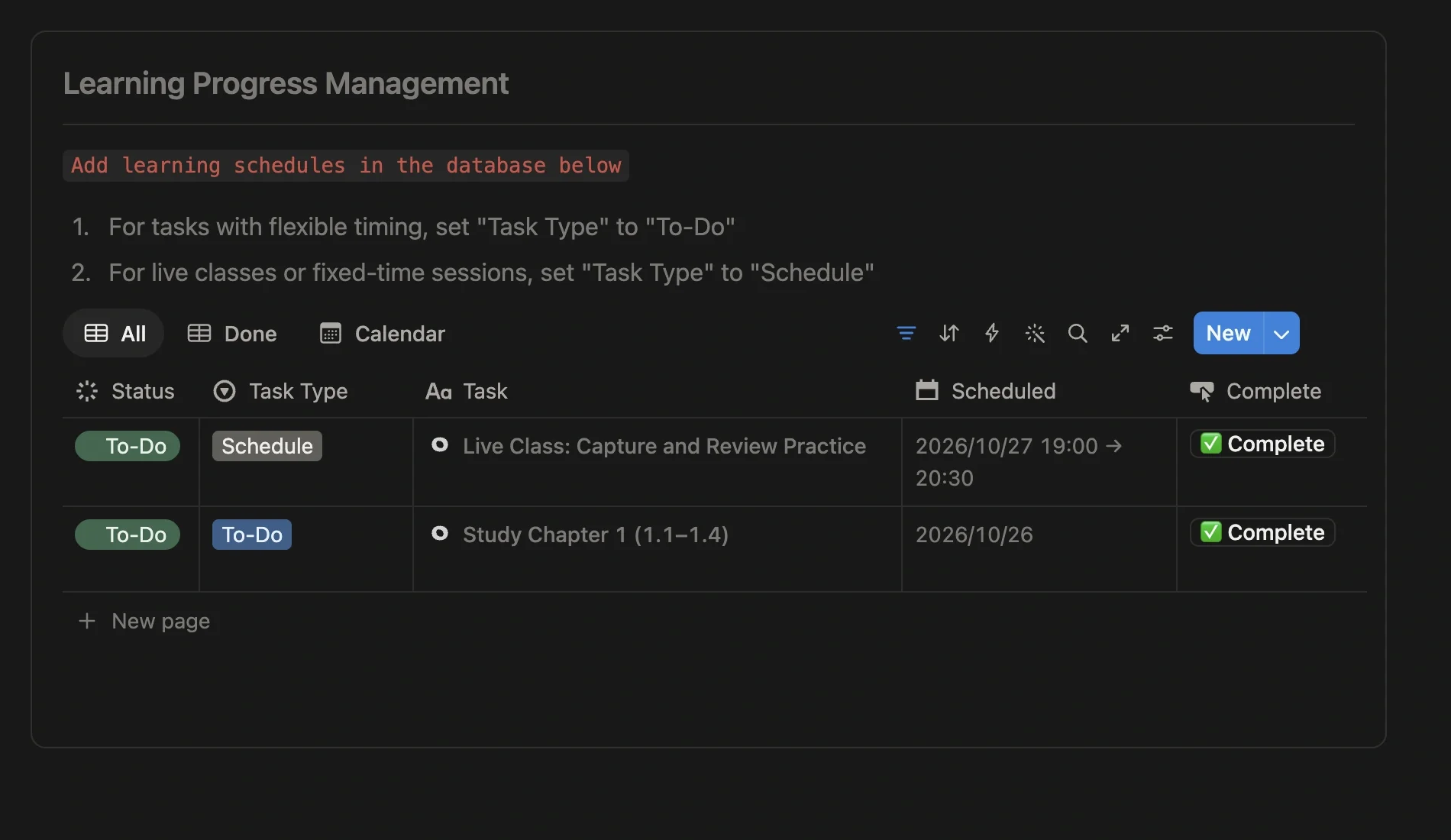Screen dimensions: 1451x840
Task: Switch to the Done view tab
Action: [232, 333]
